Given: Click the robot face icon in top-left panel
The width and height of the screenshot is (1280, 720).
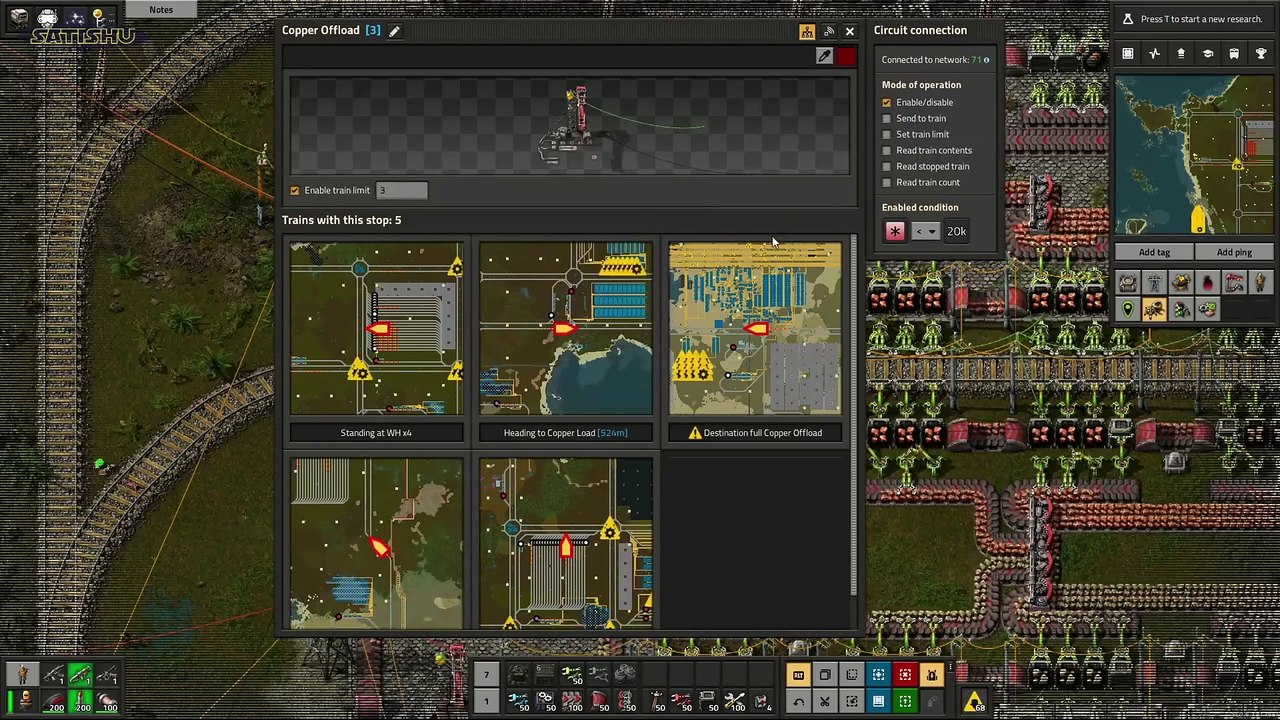Looking at the screenshot, I should pyautogui.click(x=47, y=18).
